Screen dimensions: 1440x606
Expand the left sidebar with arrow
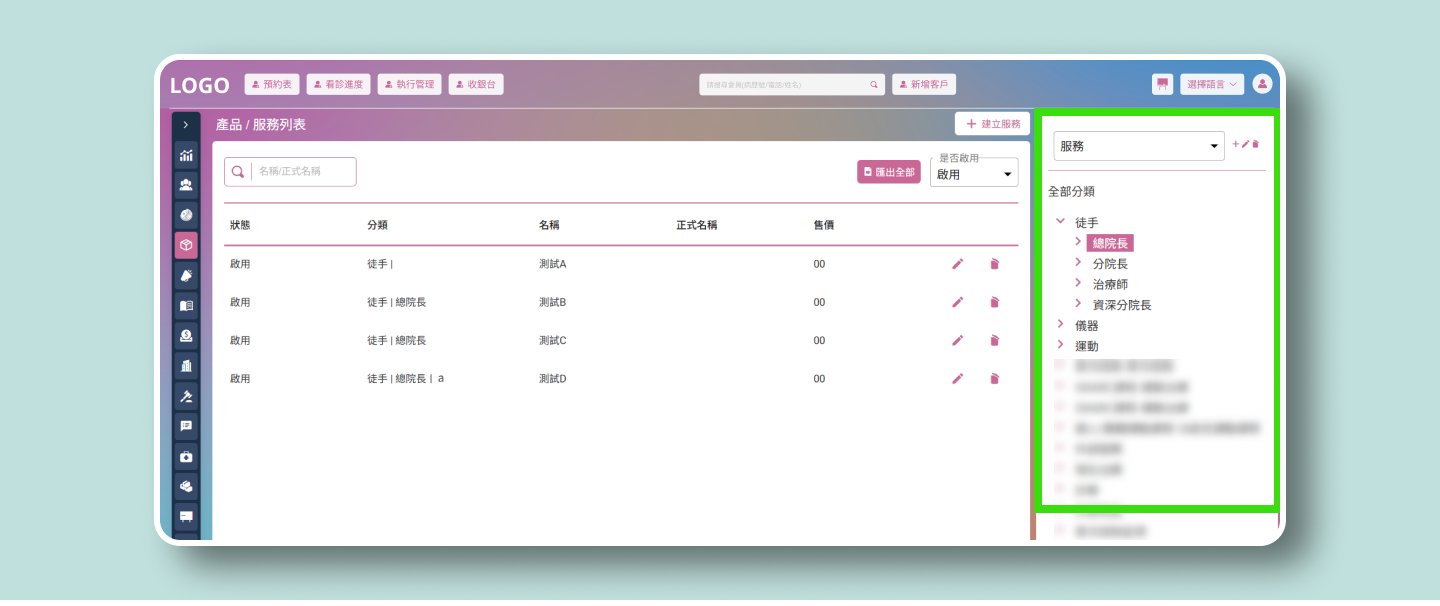186,125
